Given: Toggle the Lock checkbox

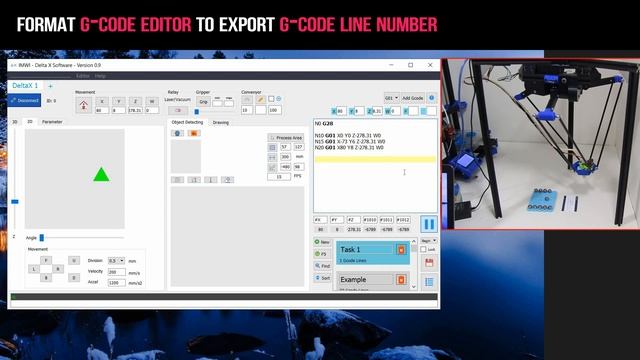Looking at the screenshot, I should 423,249.
